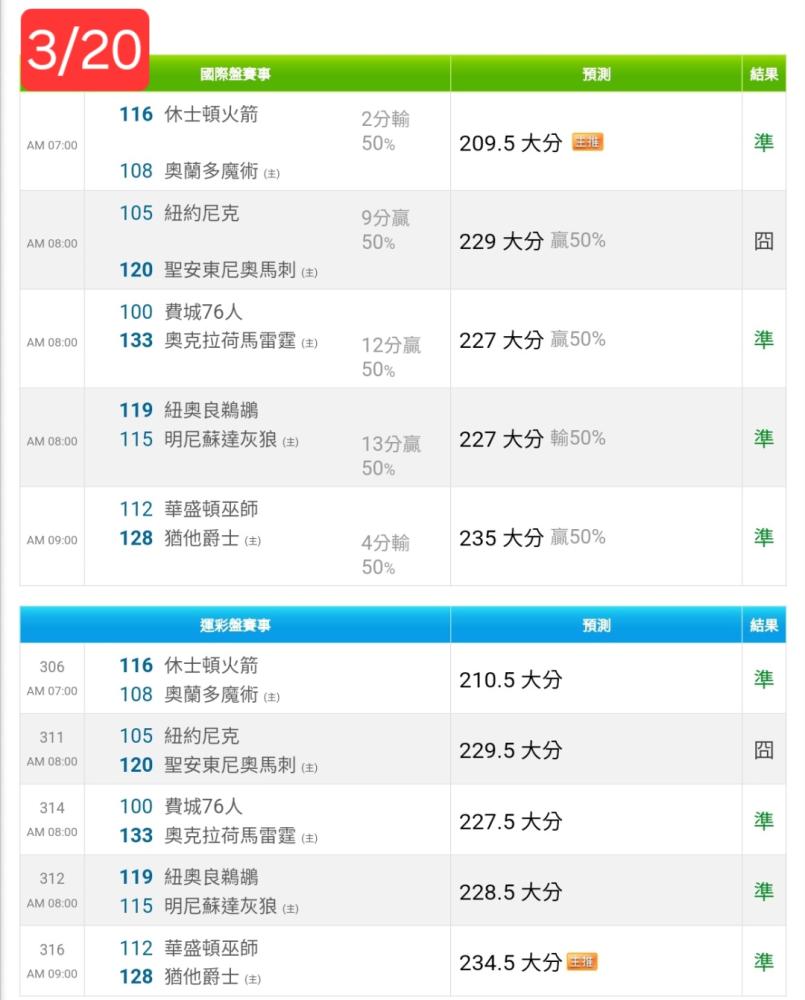The width and height of the screenshot is (805, 1000).
Task: Click the orange 主推 badge beside 234.5 大分
Action: [581, 961]
